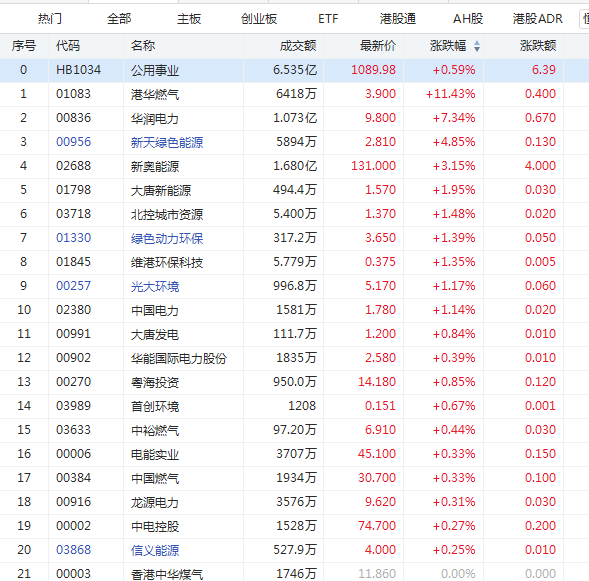The height and width of the screenshot is (581, 589).
Task: Open stock code link 03868
Action: pyautogui.click(x=73, y=550)
